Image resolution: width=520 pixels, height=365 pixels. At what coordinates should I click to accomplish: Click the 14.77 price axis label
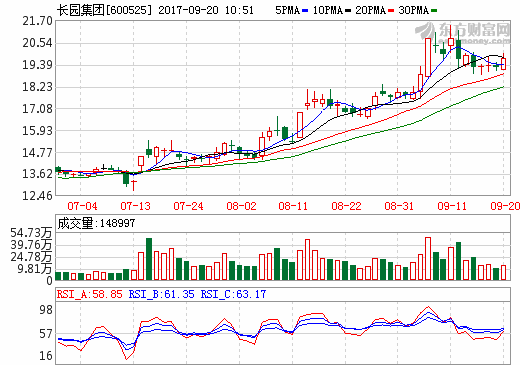click(x=37, y=153)
